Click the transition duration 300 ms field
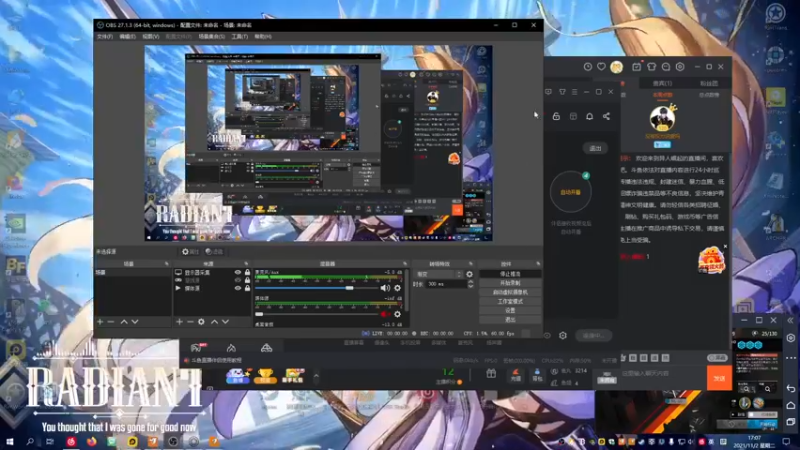Image resolution: width=800 pixels, height=450 pixels. (446, 284)
